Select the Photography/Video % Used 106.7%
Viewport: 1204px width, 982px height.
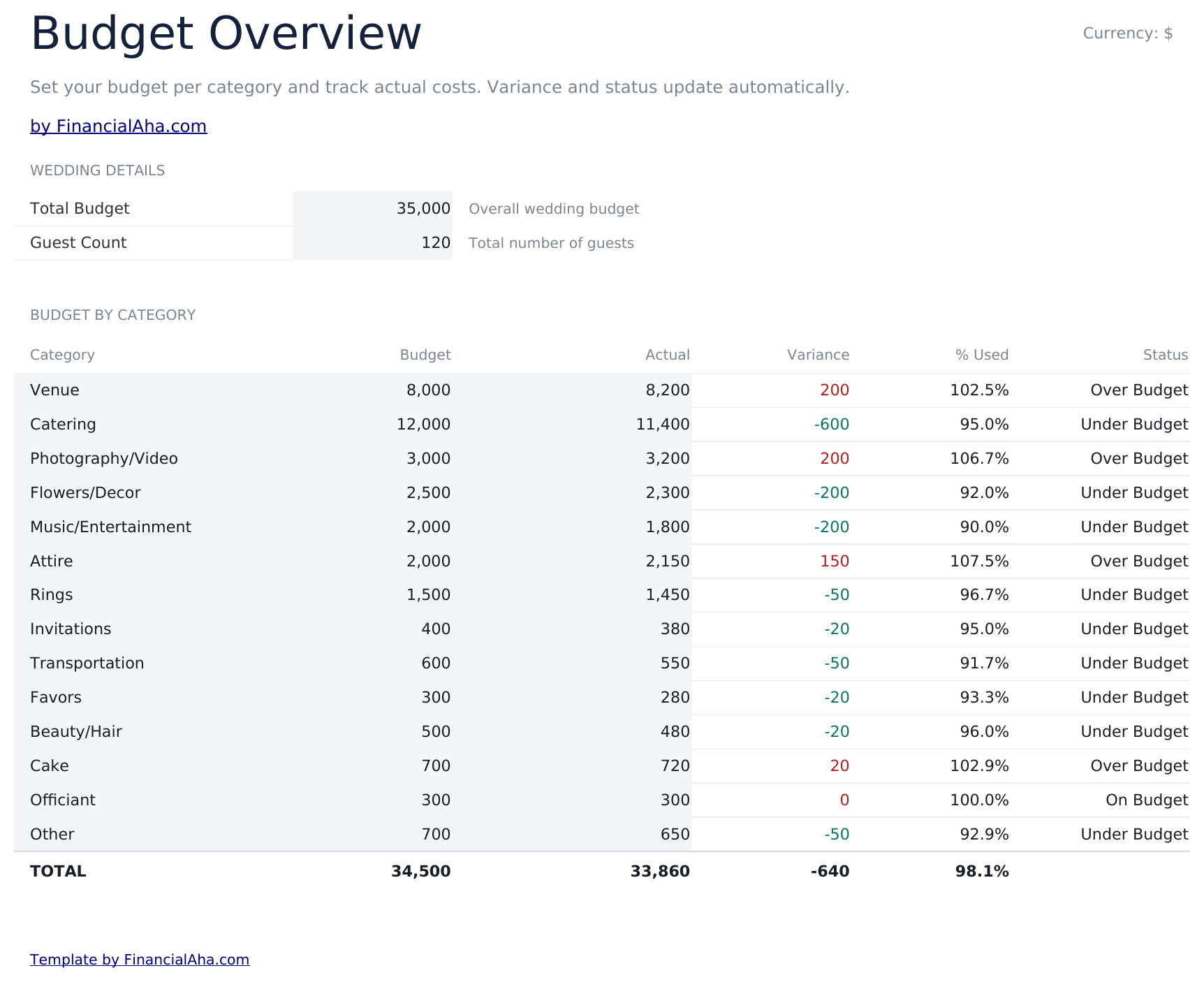point(979,459)
